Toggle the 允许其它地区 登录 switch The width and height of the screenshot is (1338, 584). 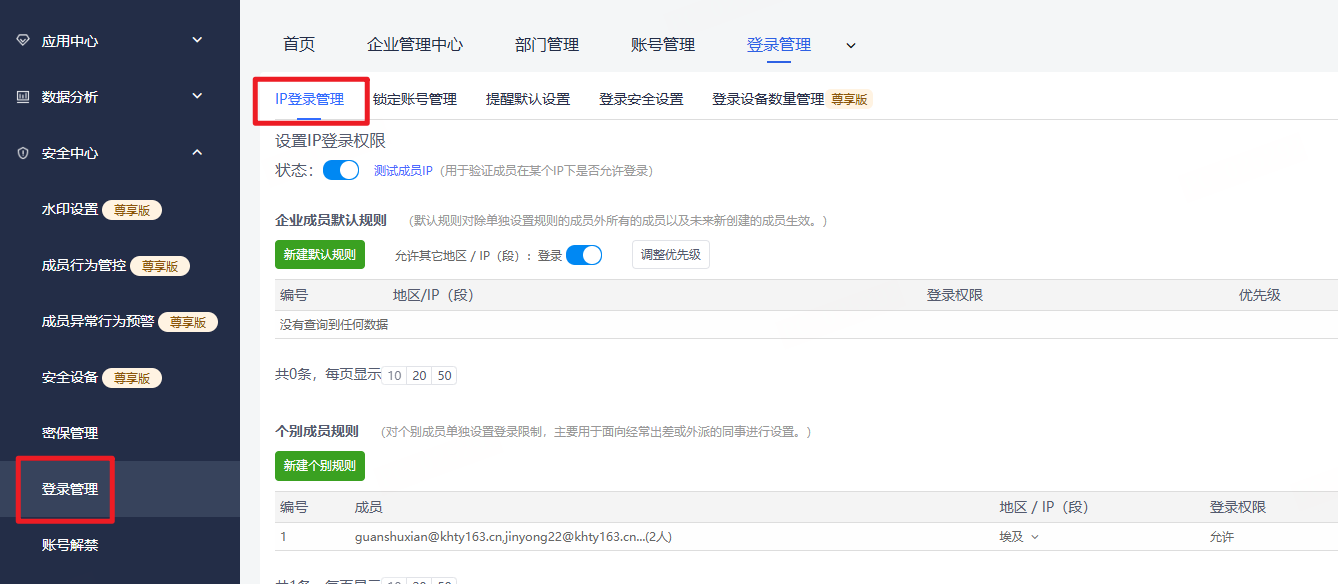click(x=584, y=255)
